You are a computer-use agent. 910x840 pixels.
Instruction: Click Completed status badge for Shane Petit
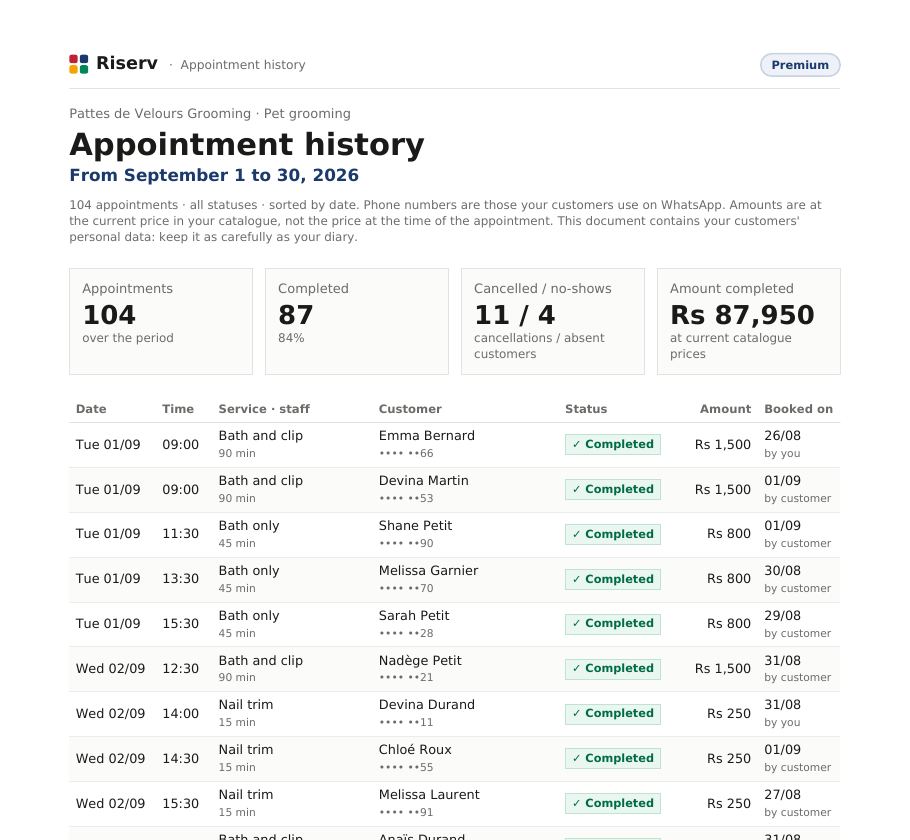pyautogui.click(x=613, y=534)
